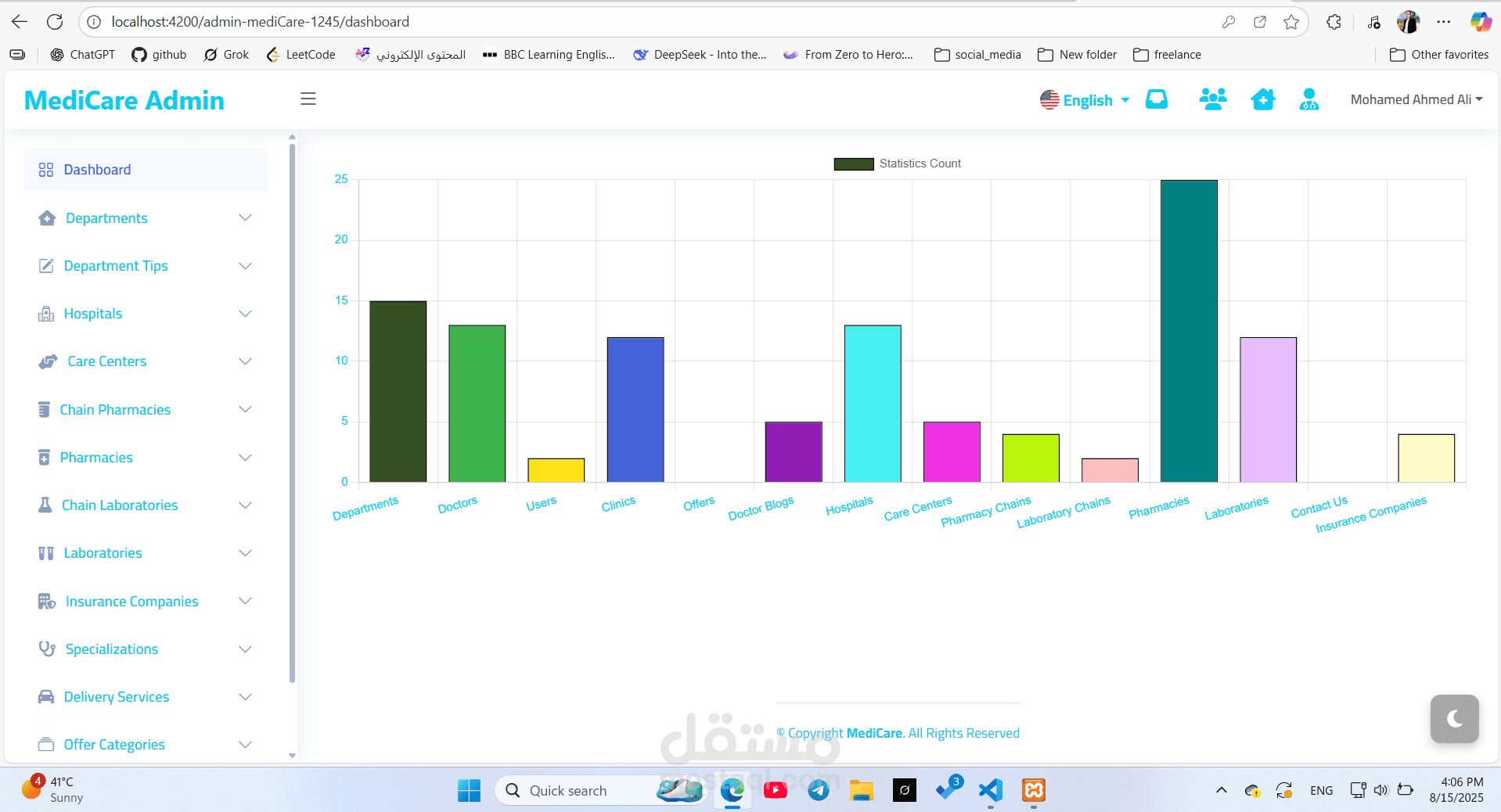The image size is (1501, 812).
Task: Open the freelance bookmarks folder
Action: click(x=1167, y=55)
